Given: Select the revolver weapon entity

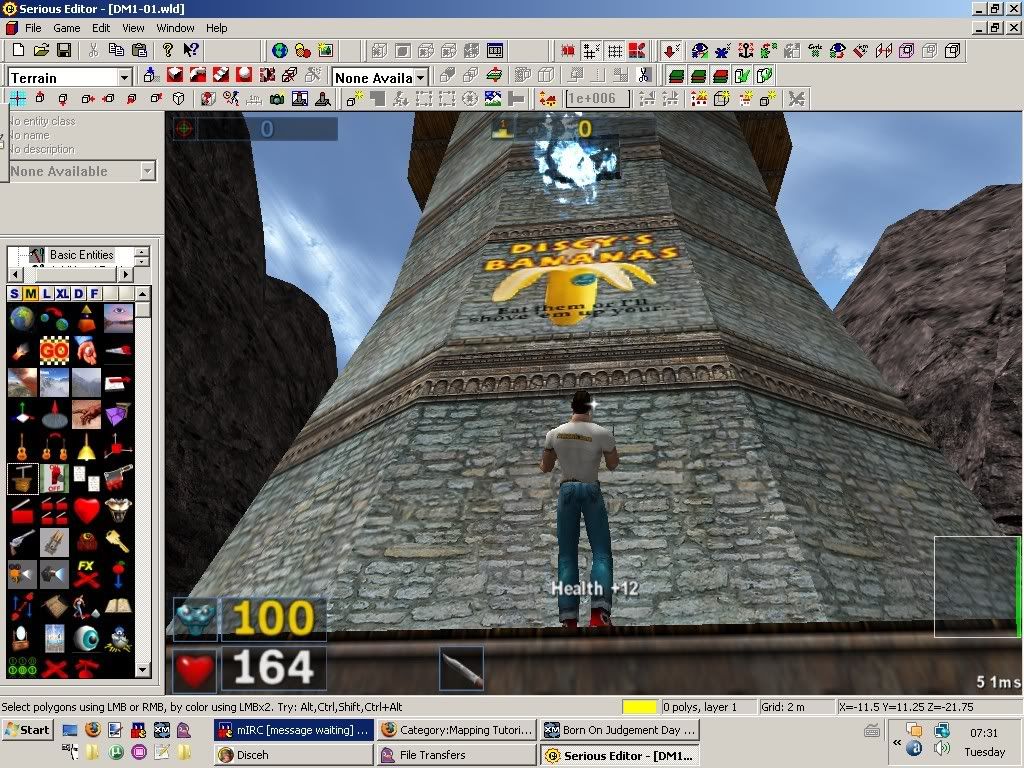Looking at the screenshot, I should pyautogui.click(x=22, y=543).
